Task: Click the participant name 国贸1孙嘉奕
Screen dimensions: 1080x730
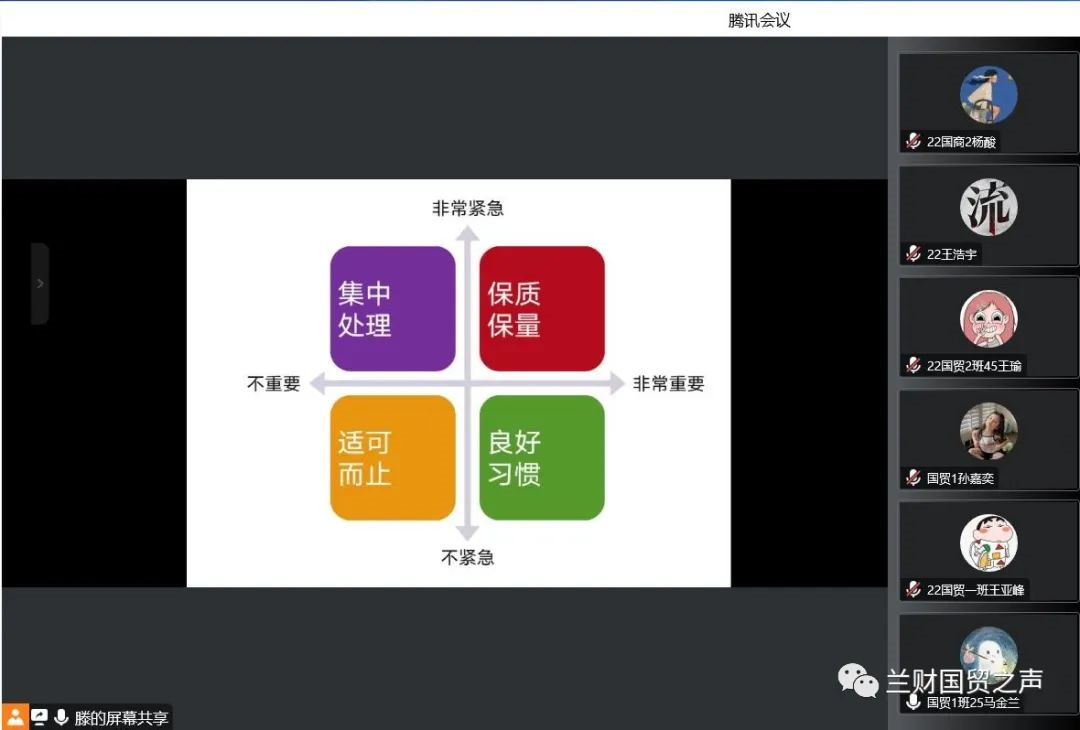Action: pyautogui.click(x=960, y=478)
